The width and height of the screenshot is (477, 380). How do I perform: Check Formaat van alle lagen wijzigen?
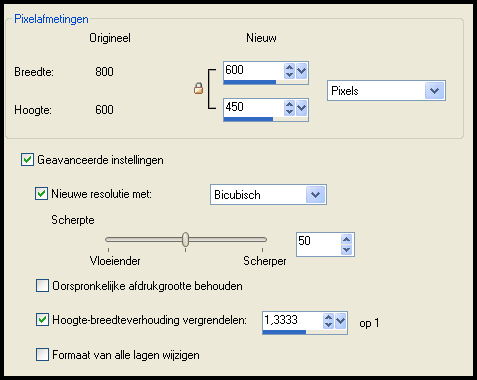(42, 354)
